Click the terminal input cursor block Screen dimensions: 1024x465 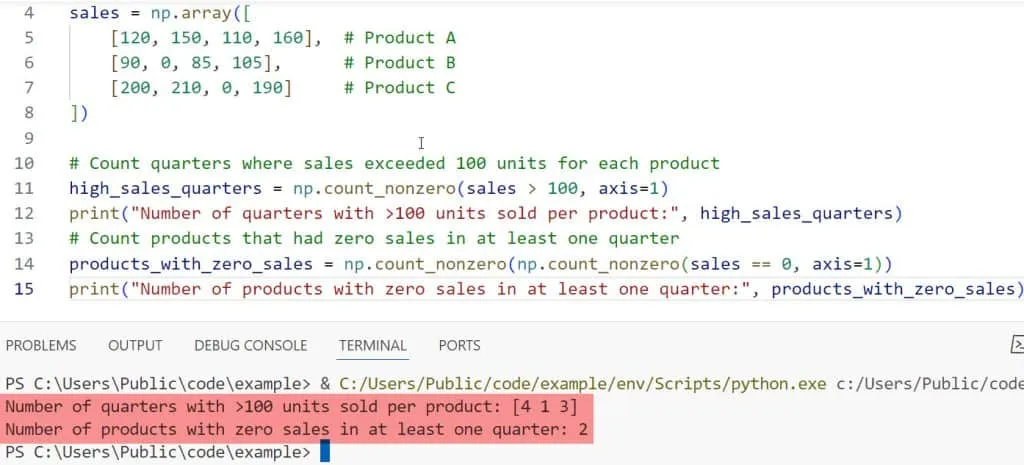pyautogui.click(x=324, y=453)
